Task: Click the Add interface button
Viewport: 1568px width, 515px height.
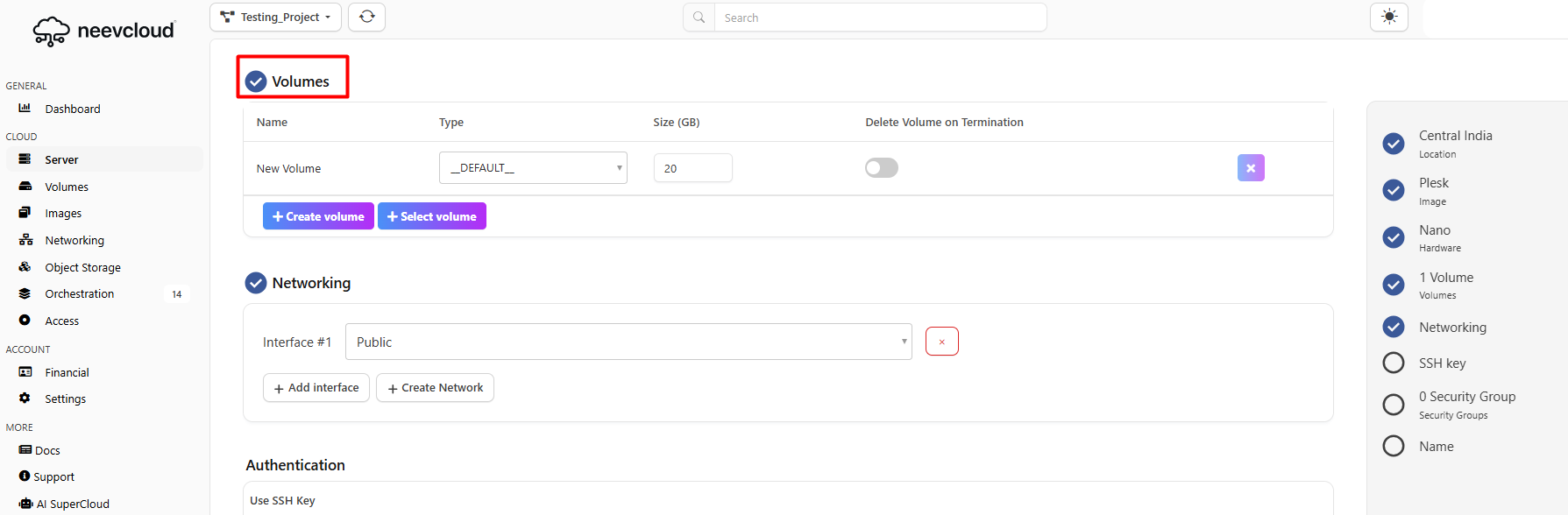Action: pyautogui.click(x=316, y=388)
